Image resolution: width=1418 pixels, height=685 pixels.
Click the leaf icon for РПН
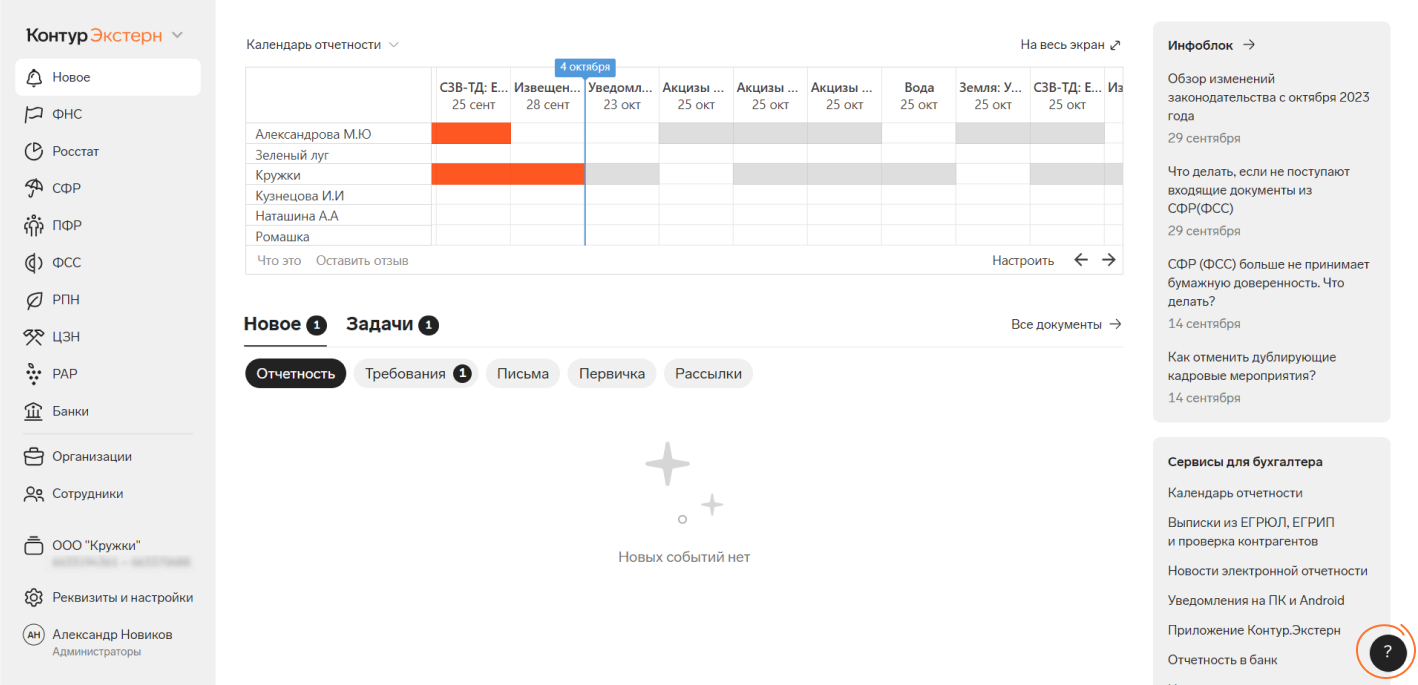[x=35, y=300]
